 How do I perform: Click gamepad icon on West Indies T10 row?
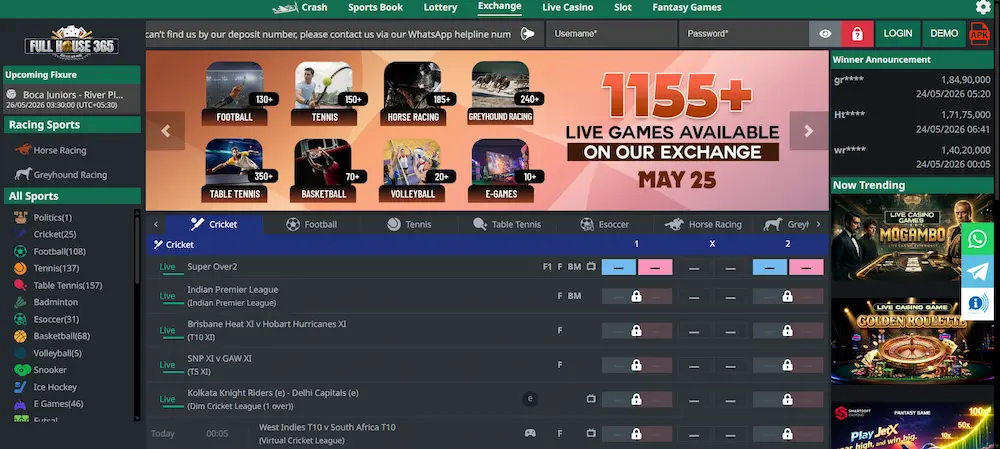coord(530,433)
